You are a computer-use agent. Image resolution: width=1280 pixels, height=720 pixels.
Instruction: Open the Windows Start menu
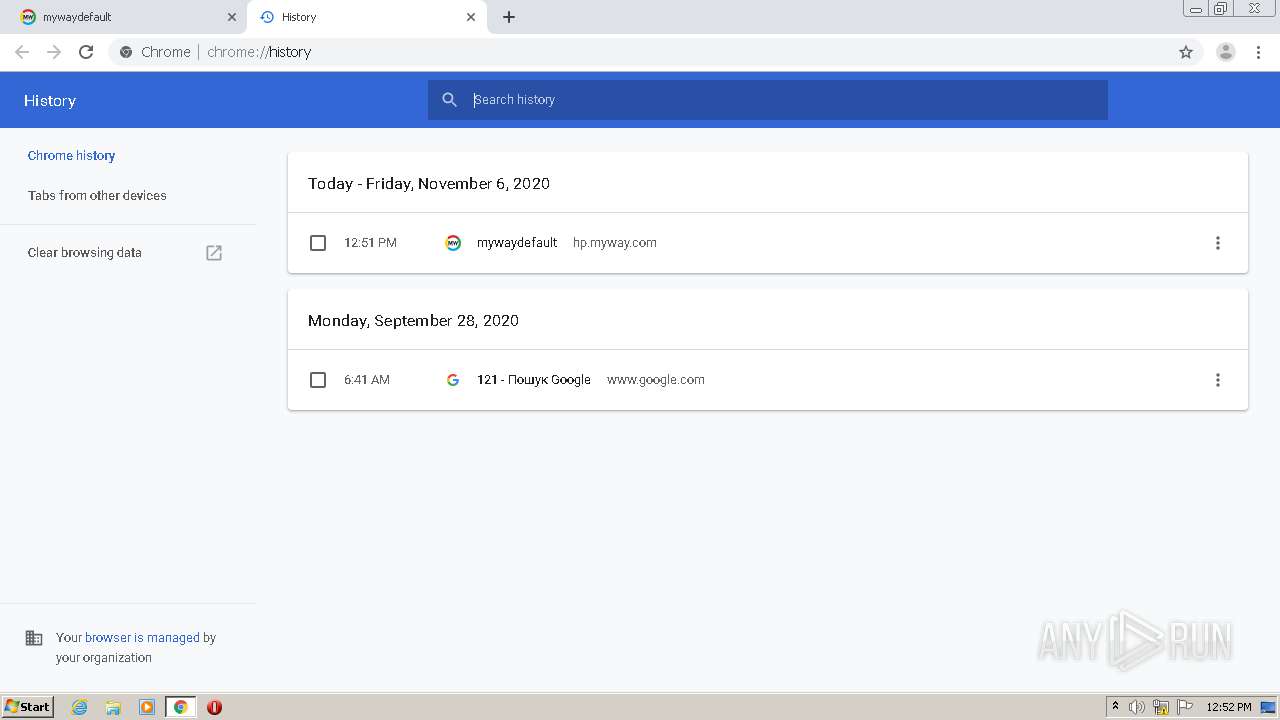[x=28, y=707]
